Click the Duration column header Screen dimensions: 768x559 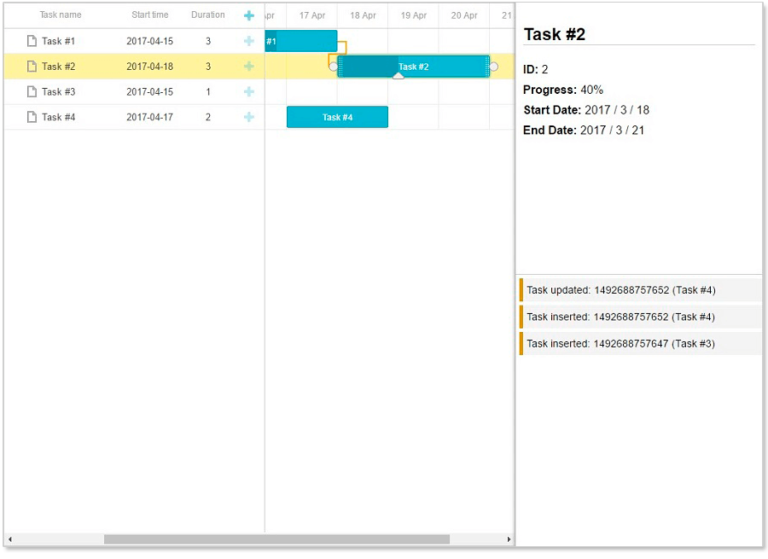click(208, 15)
